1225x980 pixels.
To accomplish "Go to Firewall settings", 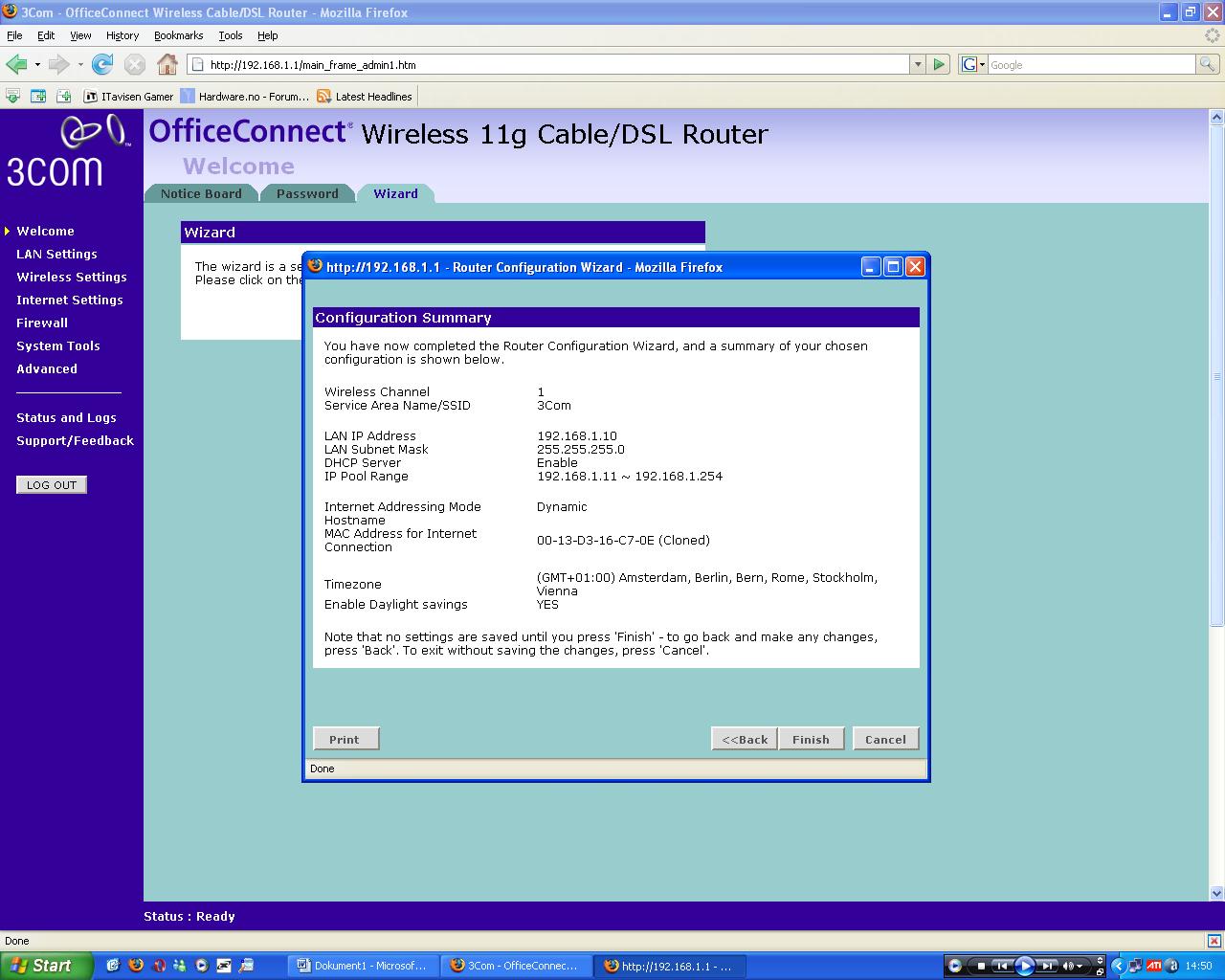I will (x=42, y=323).
